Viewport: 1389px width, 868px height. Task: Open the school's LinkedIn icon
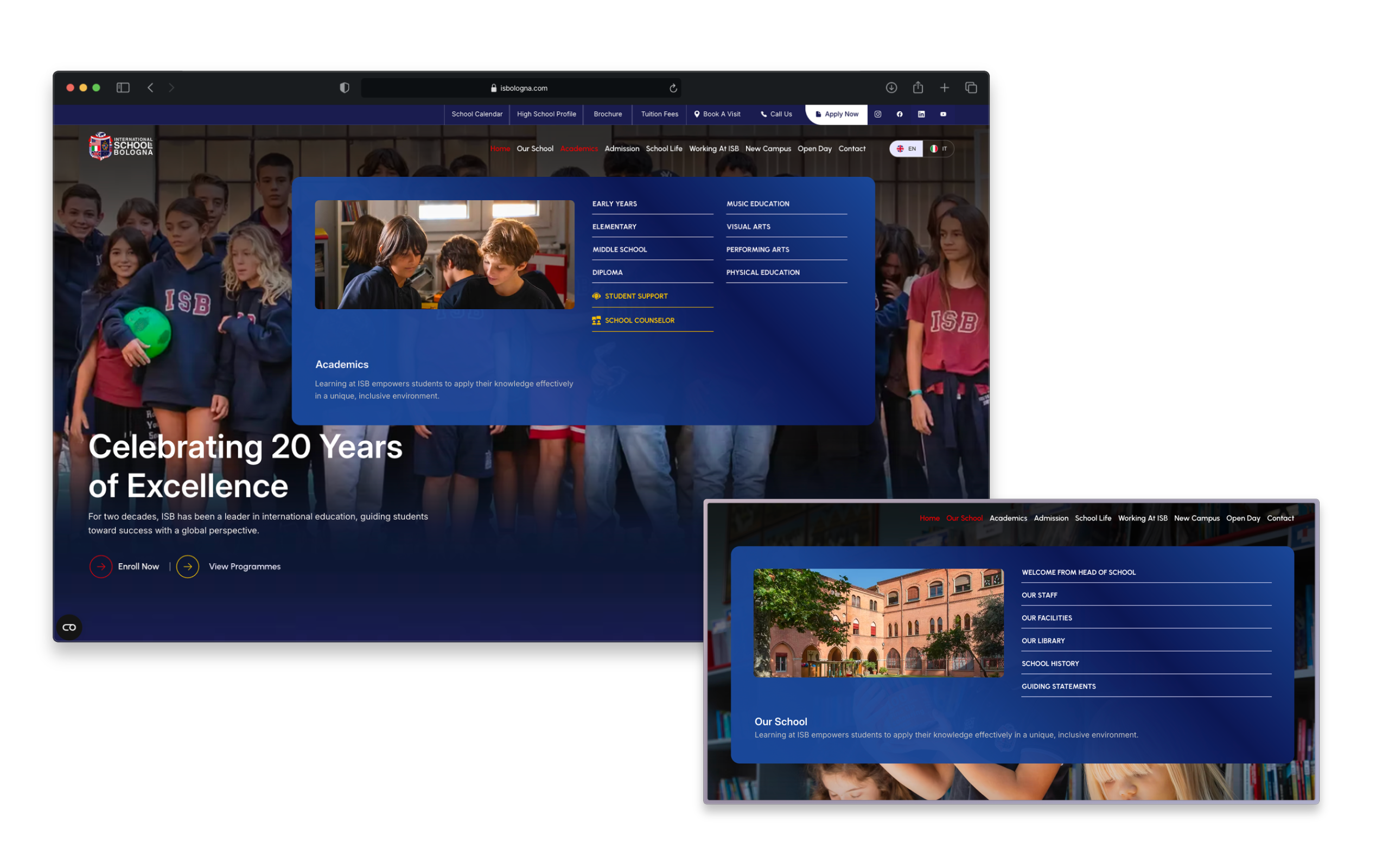(921, 114)
